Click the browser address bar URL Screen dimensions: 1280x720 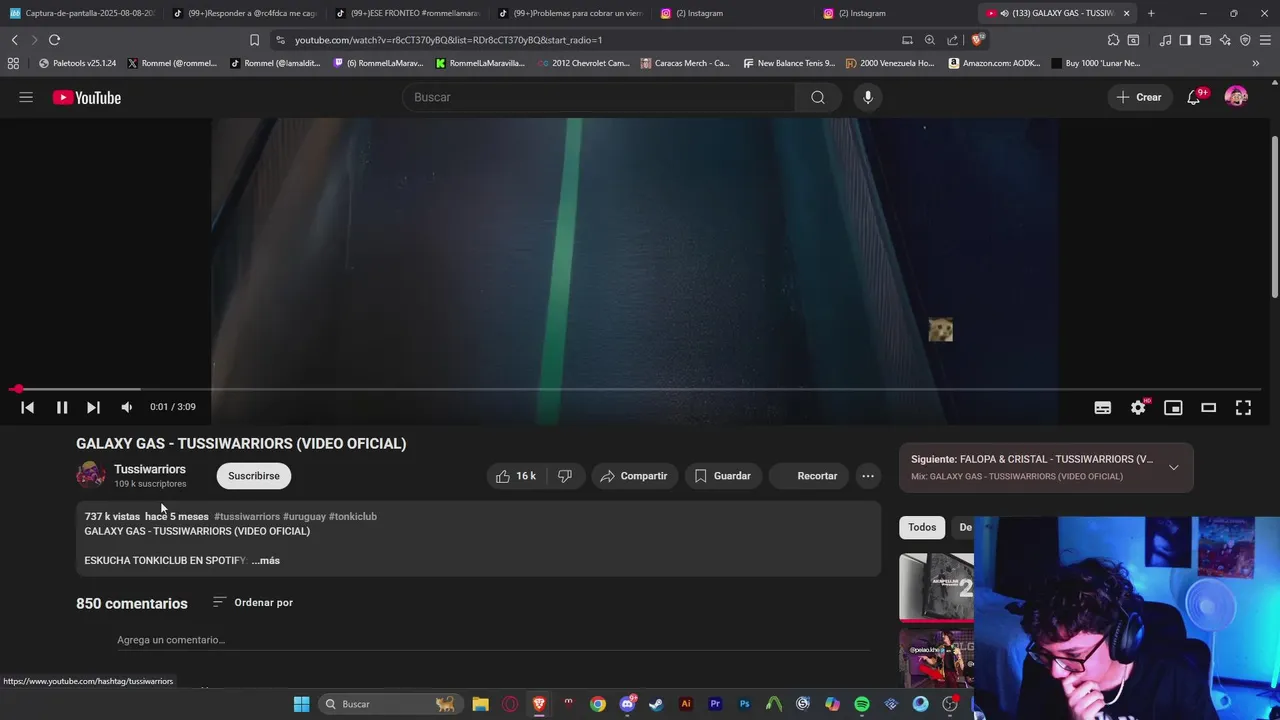(x=448, y=40)
